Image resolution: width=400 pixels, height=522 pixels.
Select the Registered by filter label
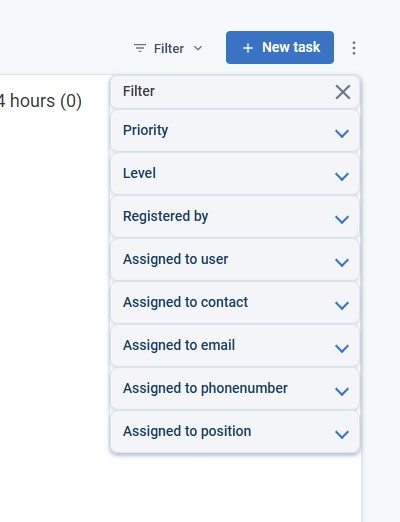pyautogui.click(x=166, y=216)
